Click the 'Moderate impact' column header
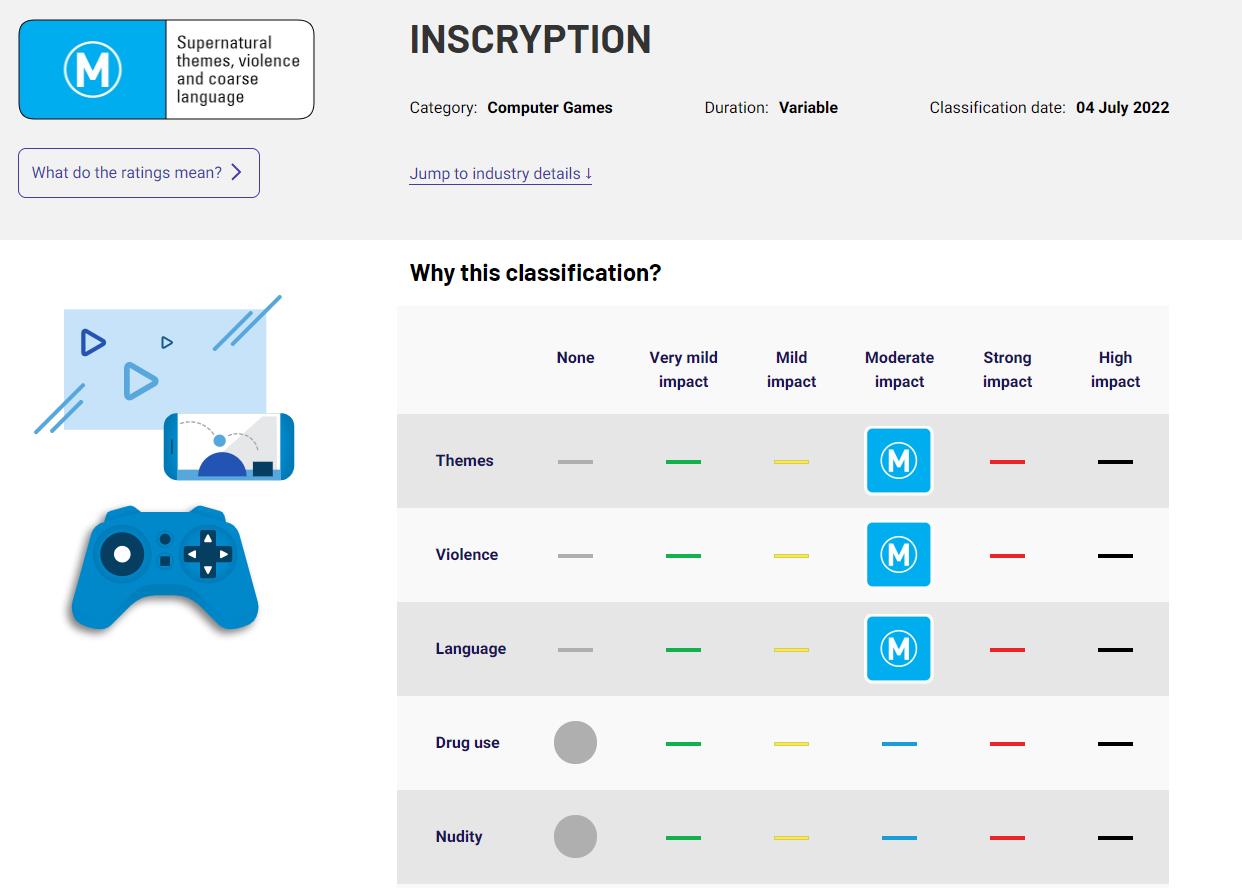The height and width of the screenshot is (888, 1242). coord(899,369)
